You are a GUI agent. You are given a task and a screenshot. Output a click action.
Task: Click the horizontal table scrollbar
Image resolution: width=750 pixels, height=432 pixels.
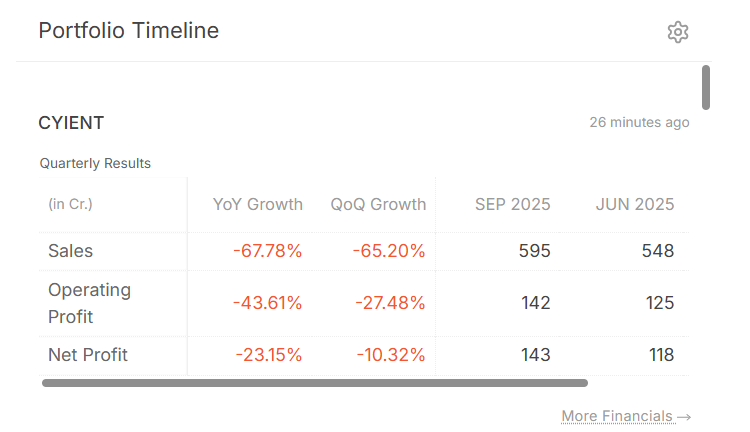(x=314, y=382)
